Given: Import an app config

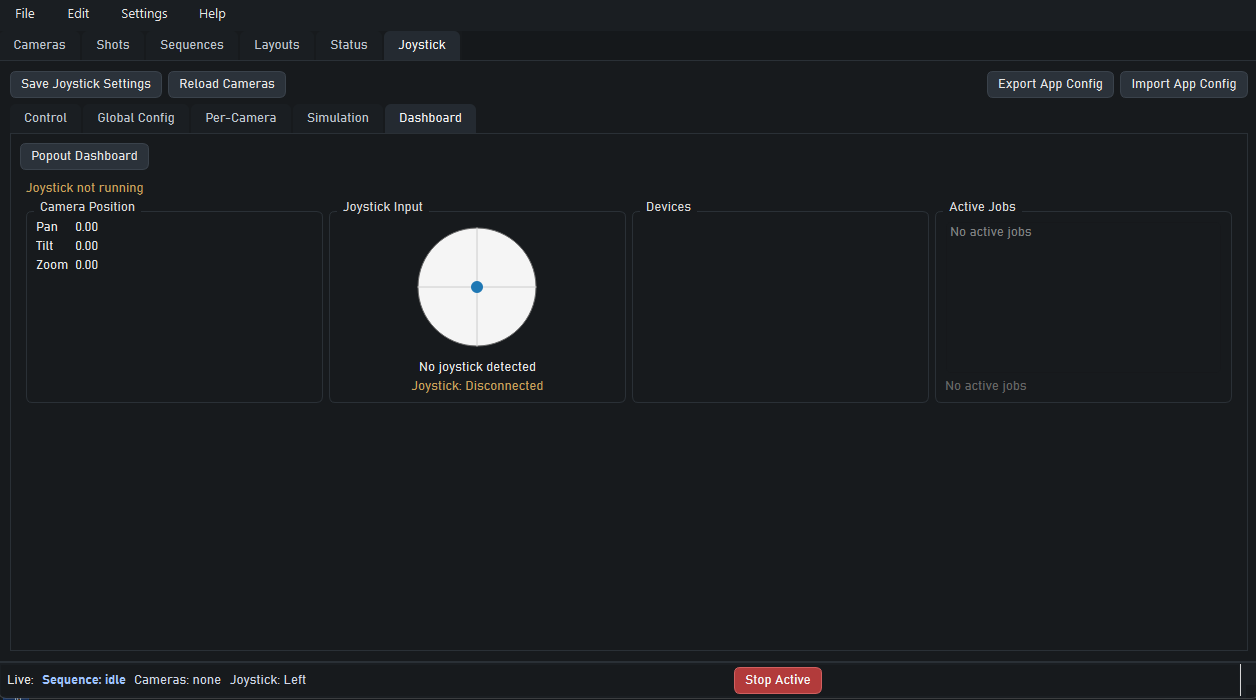Looking at the screenshot, I should [1183, 84].
